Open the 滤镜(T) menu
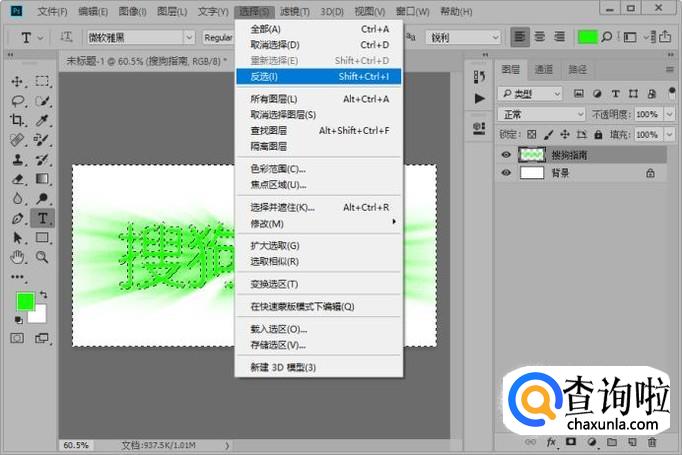682x455 pixels. tap(295, 11)
